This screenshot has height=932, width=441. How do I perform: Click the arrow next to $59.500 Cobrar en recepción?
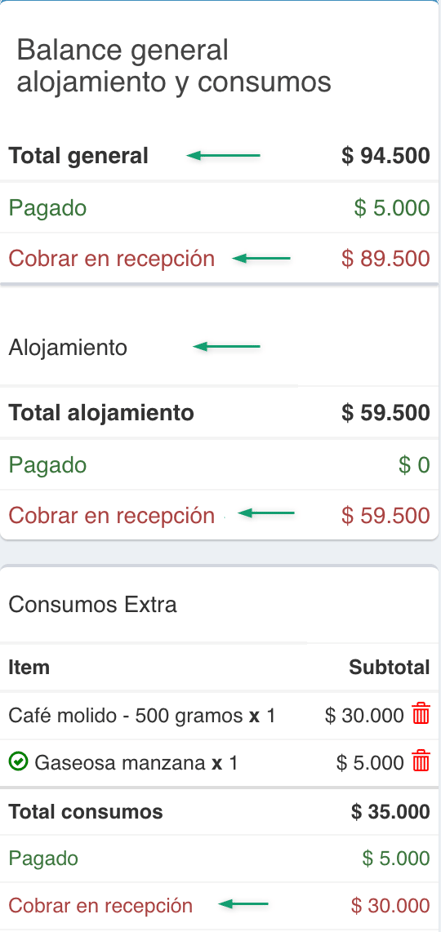pos(266,514)
